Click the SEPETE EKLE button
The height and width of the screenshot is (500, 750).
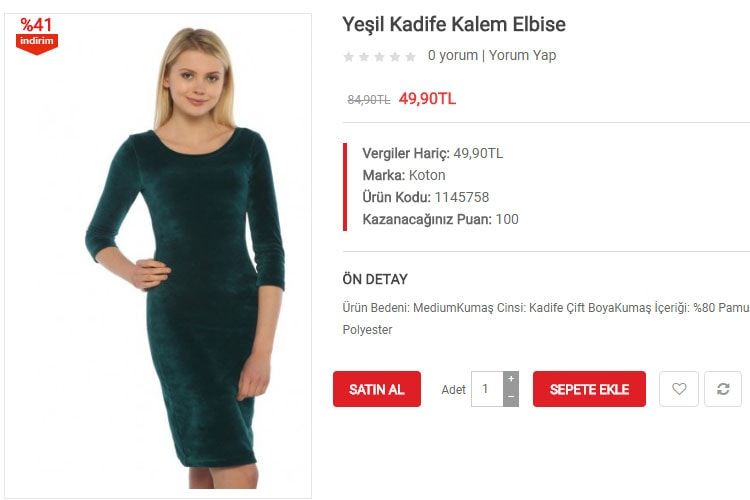pyautogui.click(x=589, y=389)
